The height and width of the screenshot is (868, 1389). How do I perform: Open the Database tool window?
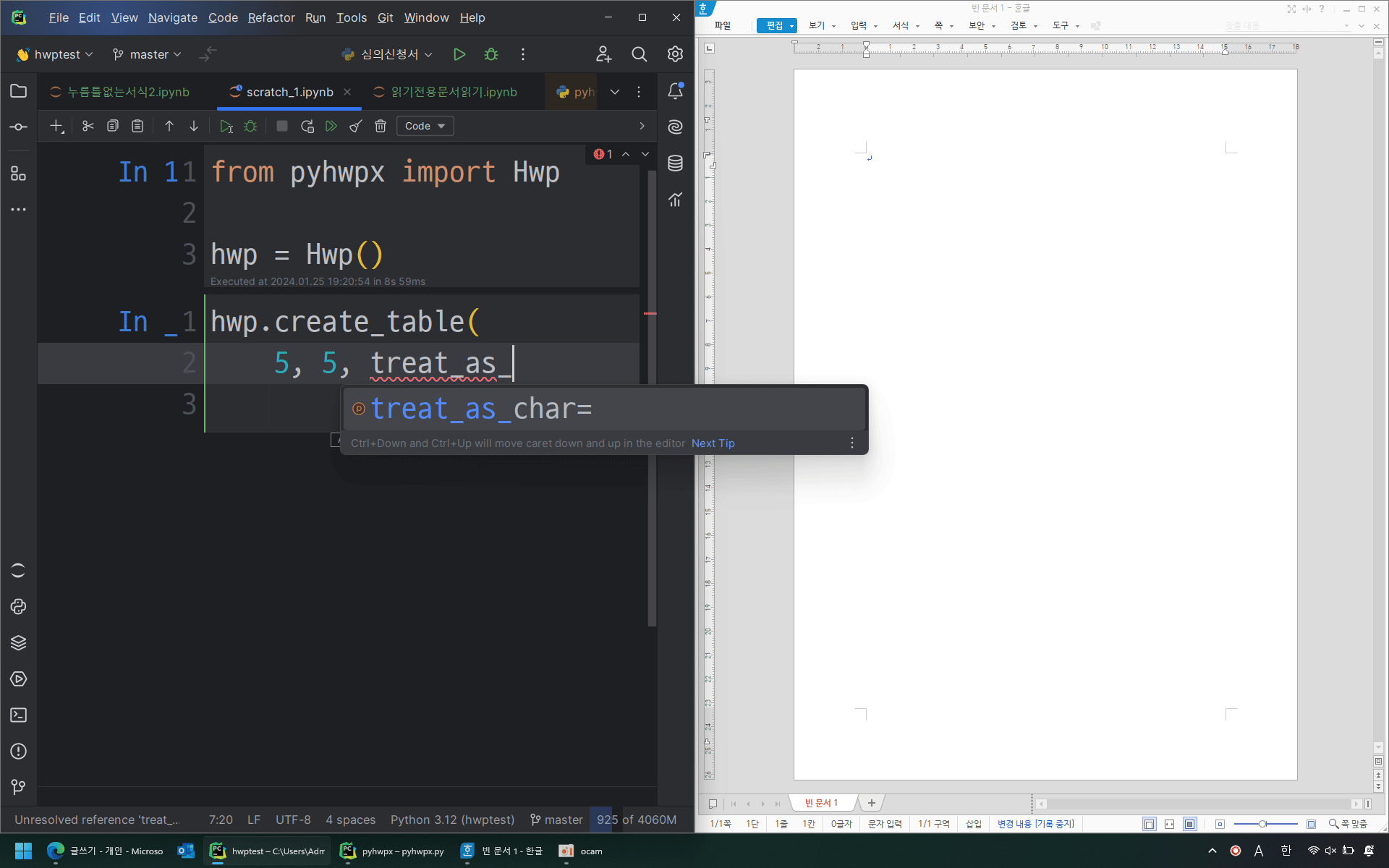coord(675,163)
